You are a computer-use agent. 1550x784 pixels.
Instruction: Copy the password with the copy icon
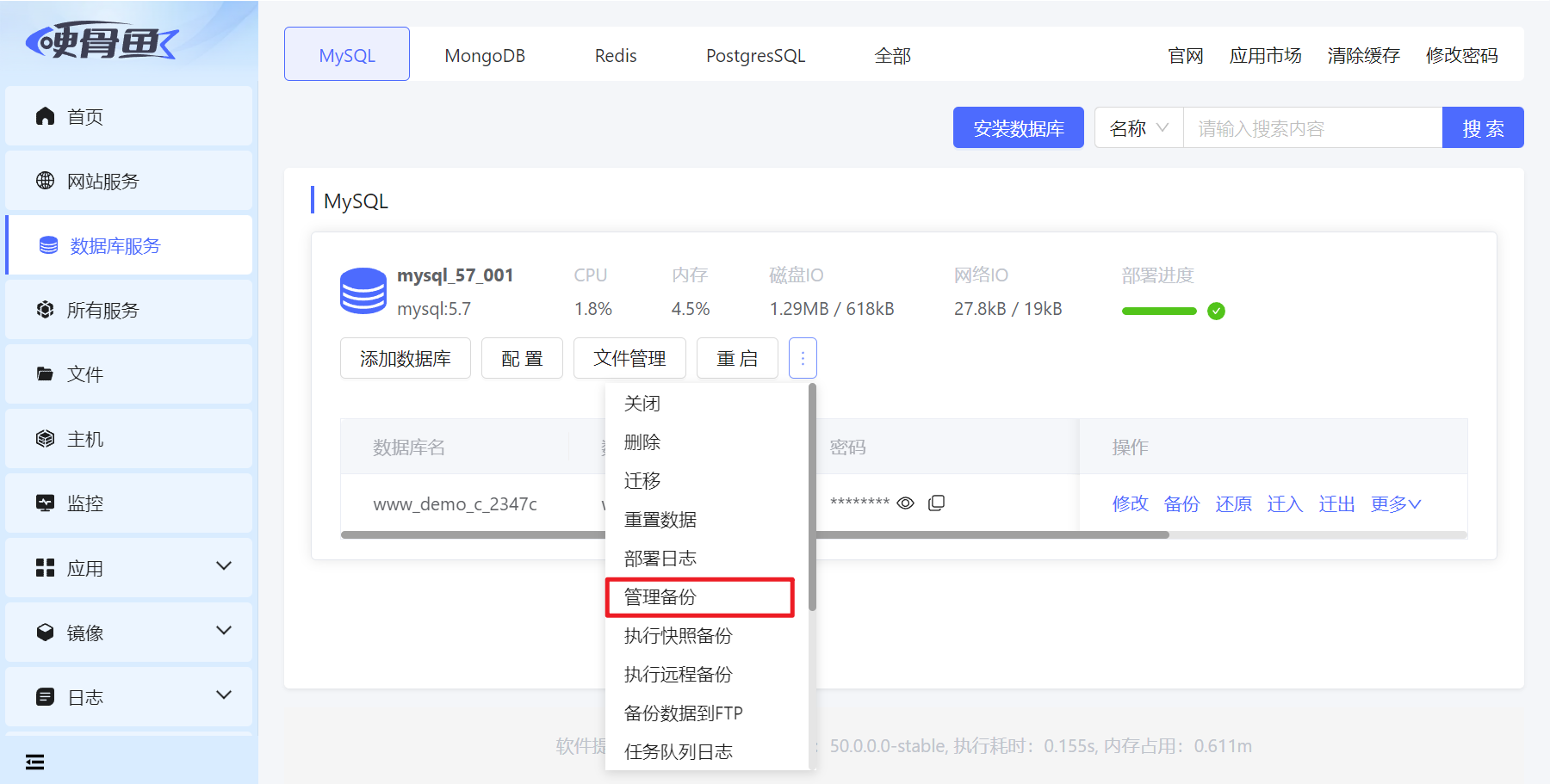coord(937,503)
